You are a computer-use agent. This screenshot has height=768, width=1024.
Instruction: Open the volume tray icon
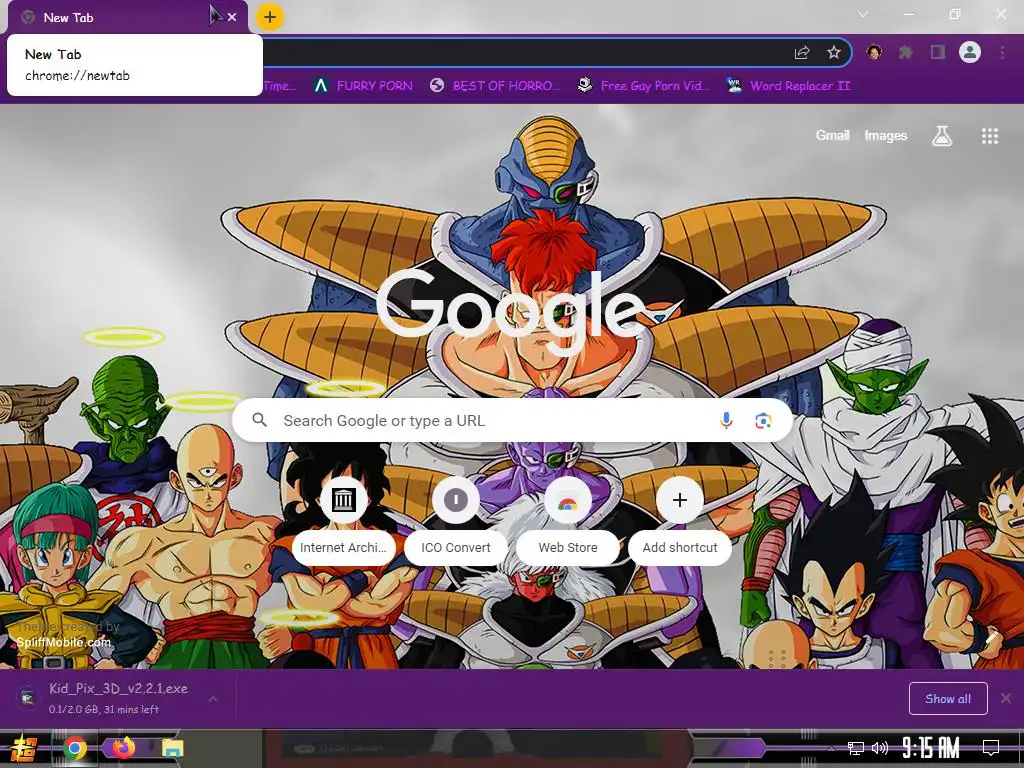(x=880, y=748)
